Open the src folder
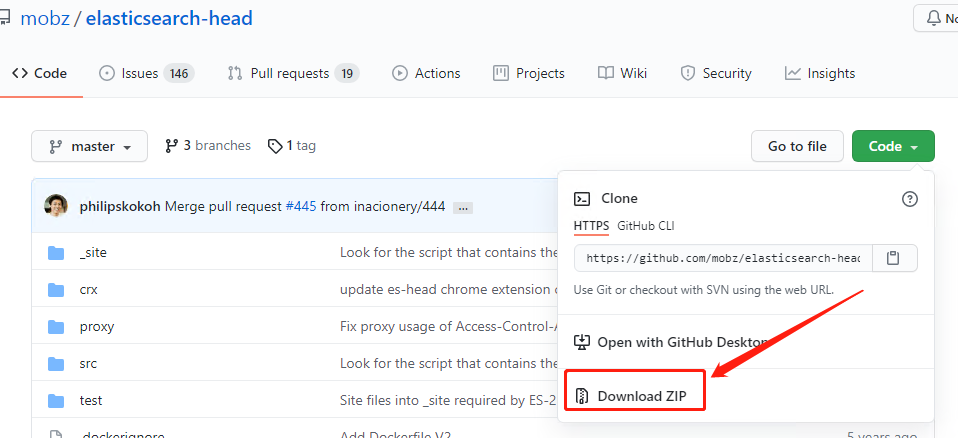958x438 pixels. point(88,364)
